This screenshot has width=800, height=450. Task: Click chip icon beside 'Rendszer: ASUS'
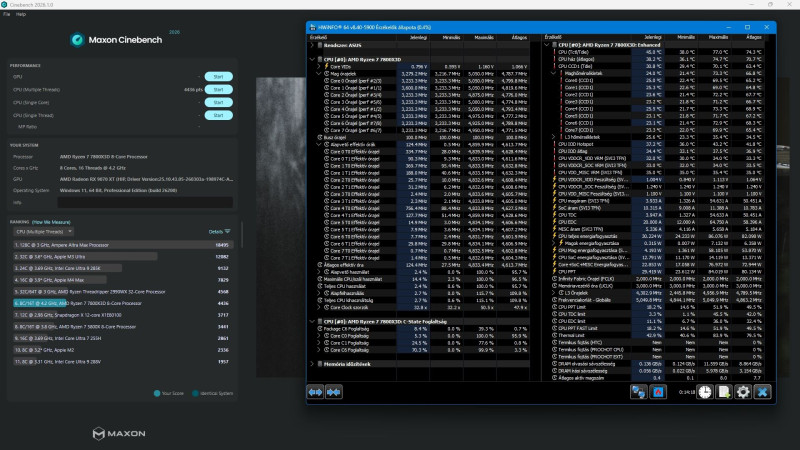click(320, 45)
